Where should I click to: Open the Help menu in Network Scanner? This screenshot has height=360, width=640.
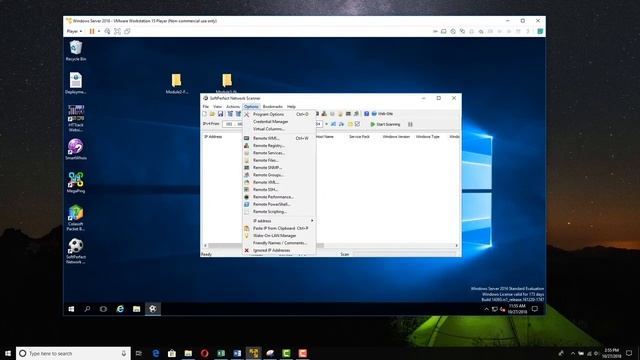pyautogui.click(x=291, y=107)
